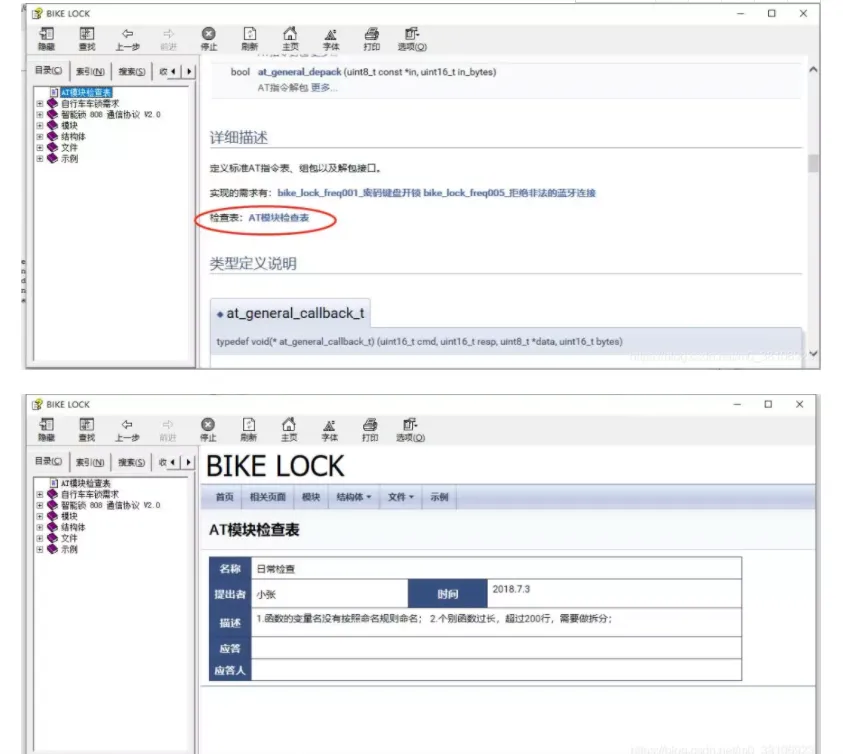This screenshot has height=754, width=843.
Task: Click 小张 cell in checklist table
Action: [x=330, y=594]
